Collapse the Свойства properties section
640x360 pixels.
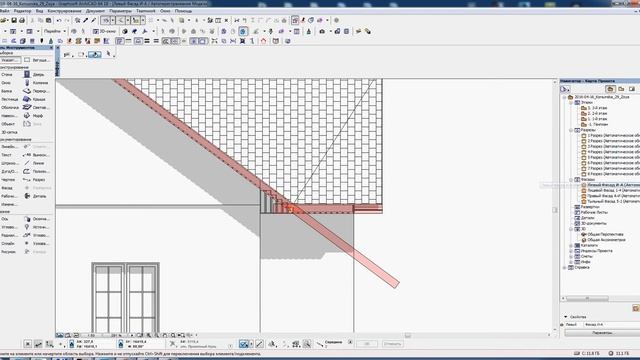566,317
